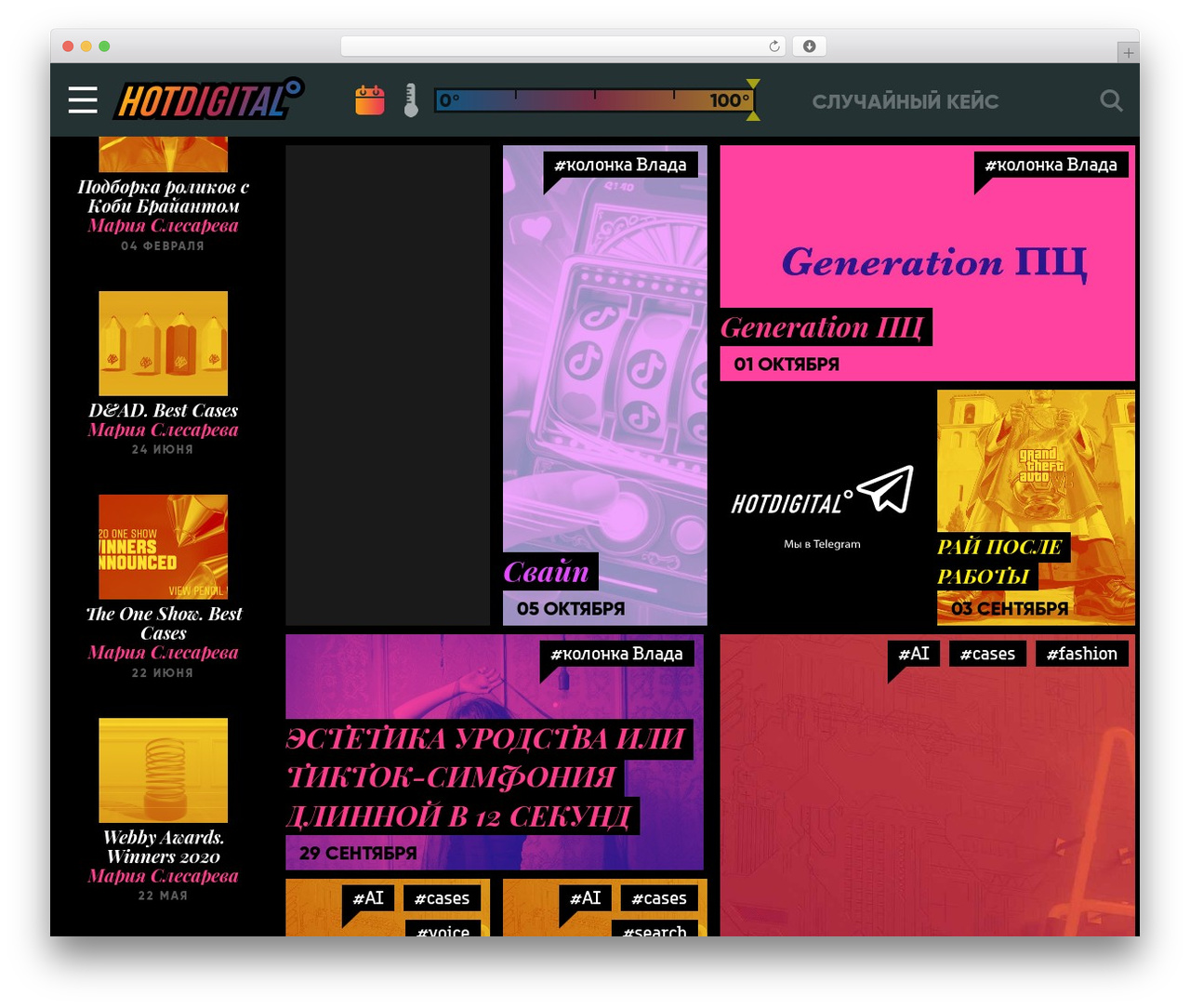Click the HotDigital logo
Screen dimensions: 1190x1008
(x=208, y=99)
